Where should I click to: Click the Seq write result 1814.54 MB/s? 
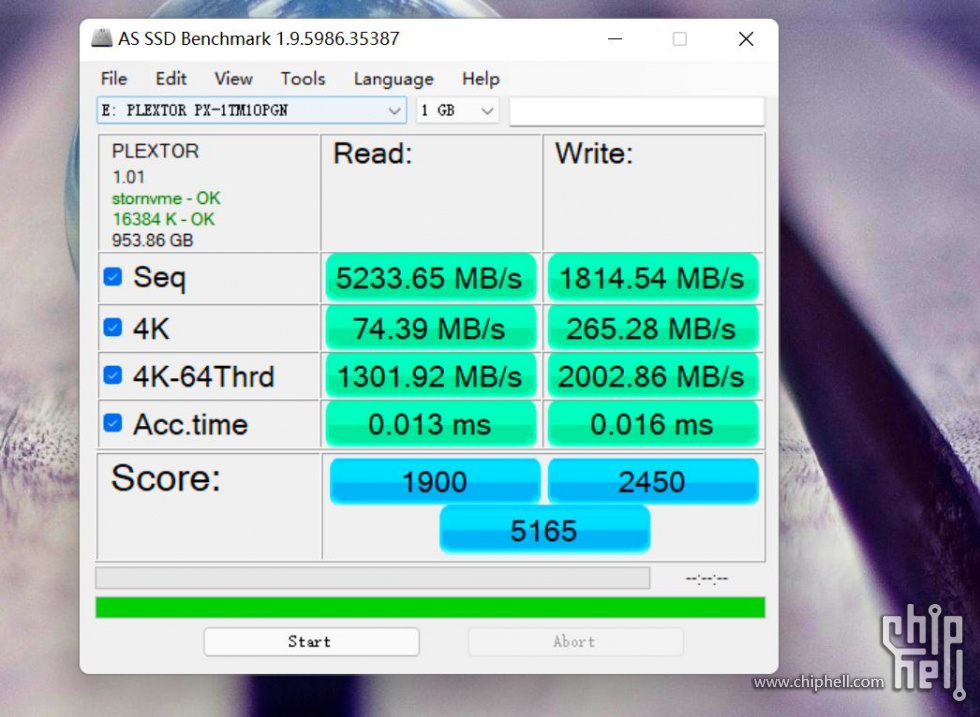point(653,278)
